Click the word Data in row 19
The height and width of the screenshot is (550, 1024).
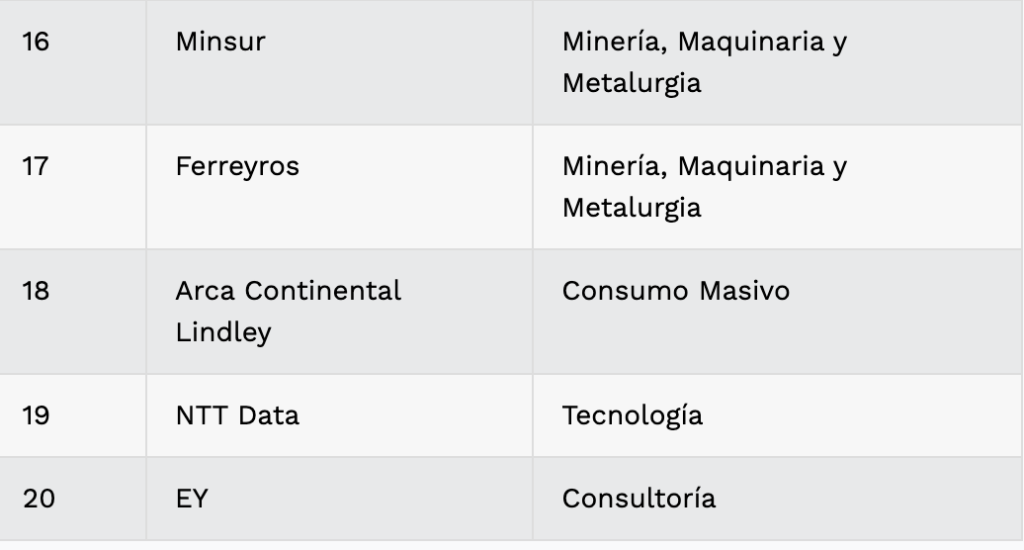coord(268,415)
